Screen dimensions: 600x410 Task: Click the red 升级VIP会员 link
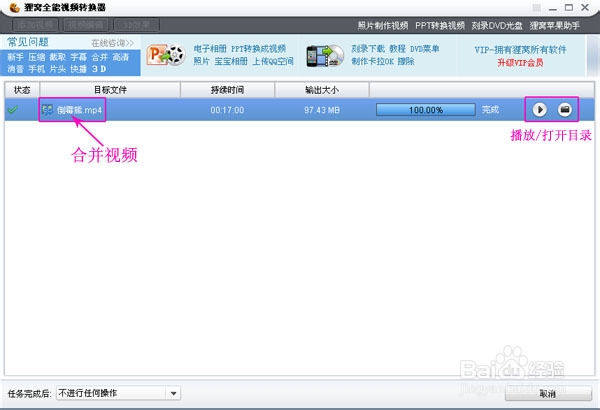coord(520,62)
